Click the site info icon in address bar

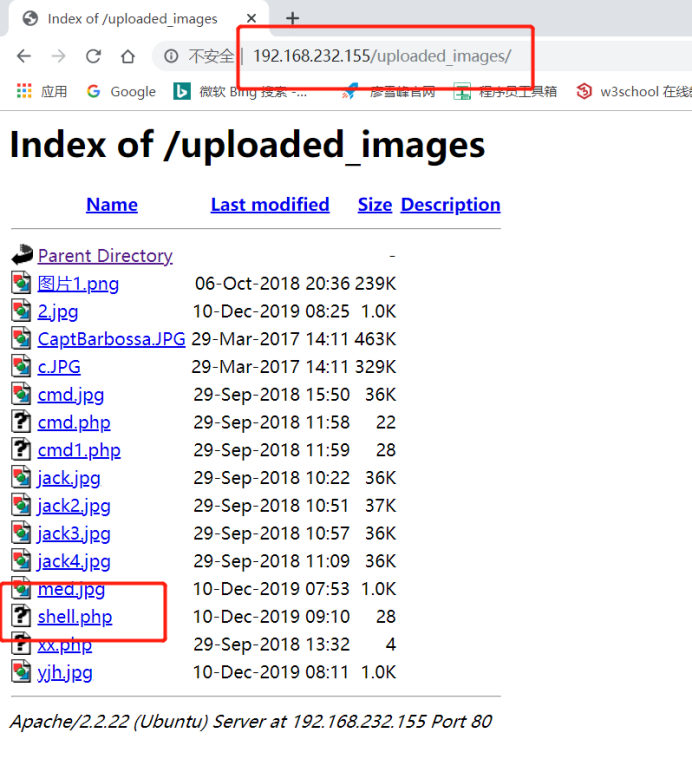pos(171,56)
